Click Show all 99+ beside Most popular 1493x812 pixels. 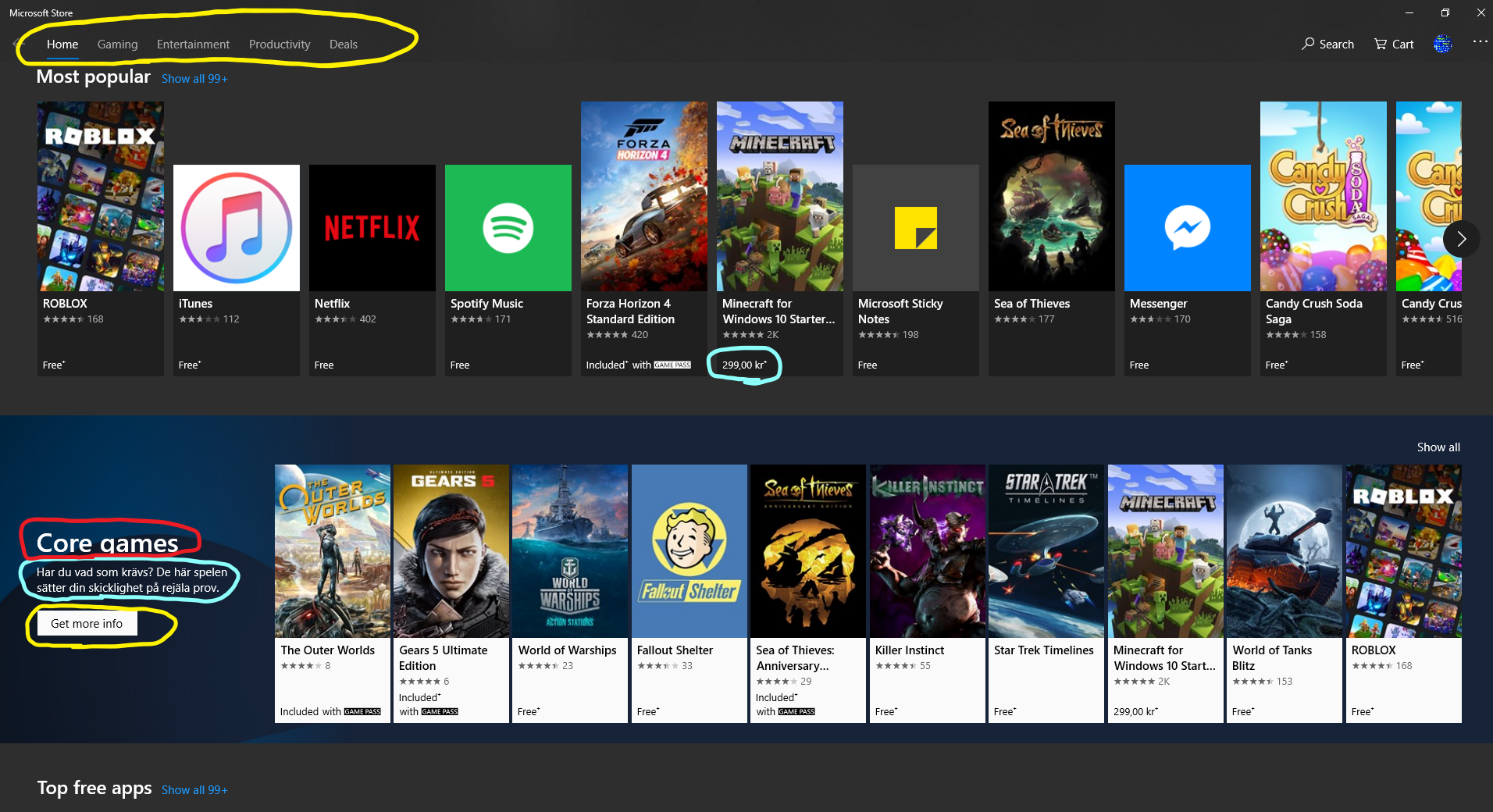point(194,79)
